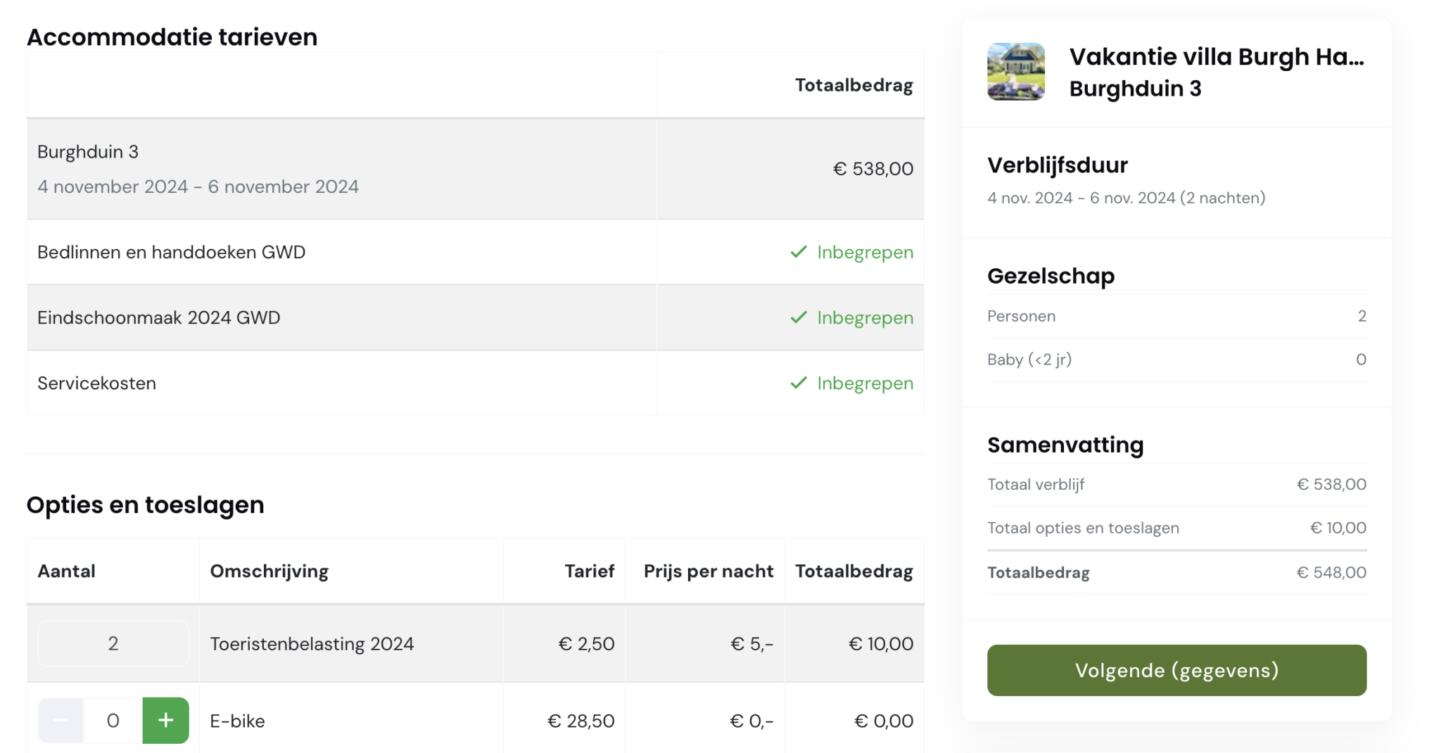
Task: Click the Omschrijving column header
Action: pyautogui.click(x=269, y=572)
